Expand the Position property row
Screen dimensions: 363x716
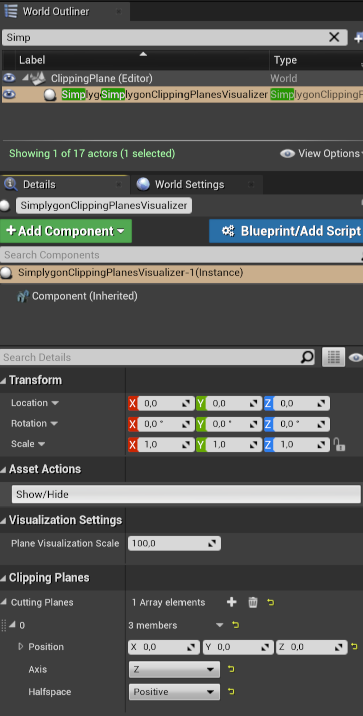(21, 647)
